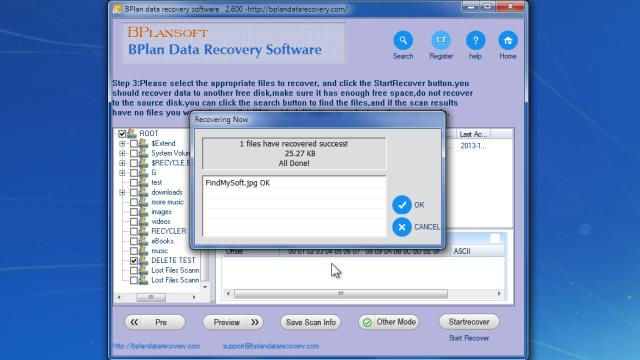Click the hex viewer horizontal scrollbar thumb

(x=341, y=293)
